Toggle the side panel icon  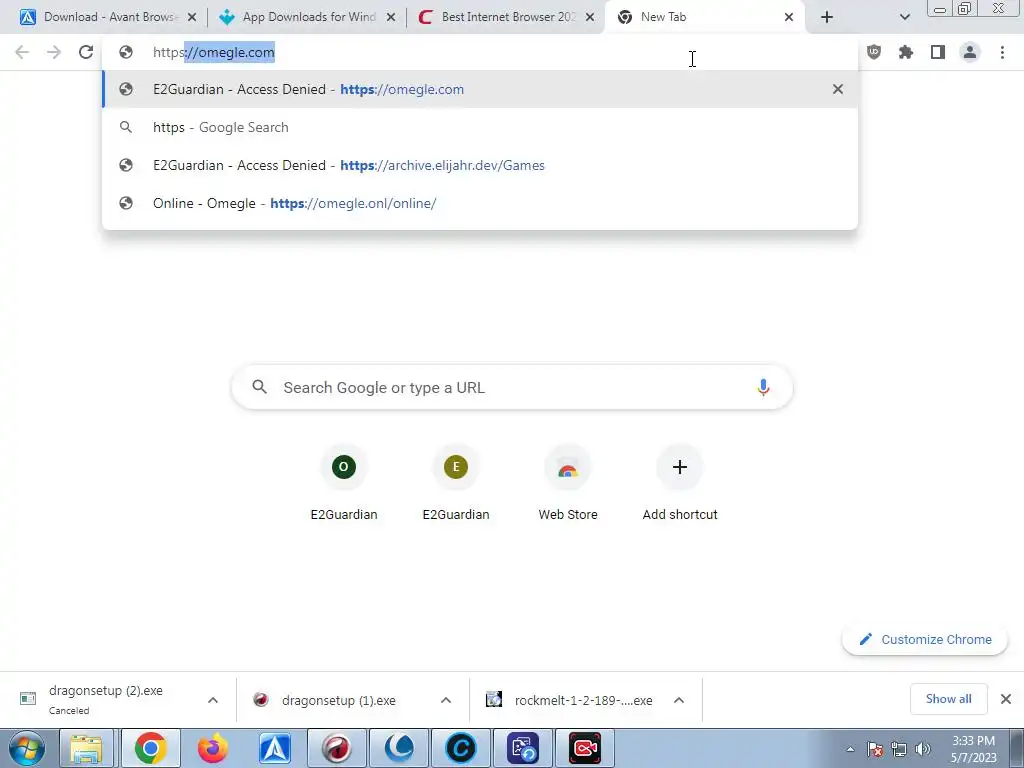(x=938, y=52)
